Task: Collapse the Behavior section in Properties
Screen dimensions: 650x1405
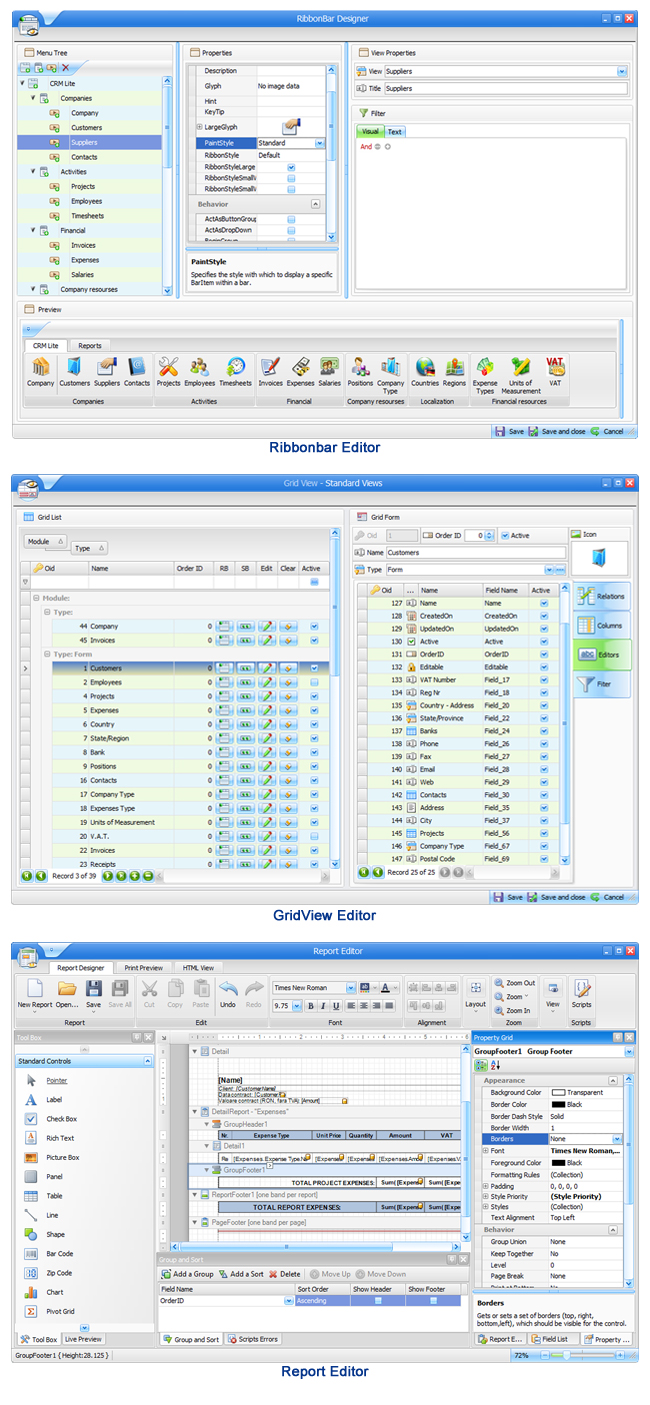Action: [315, 203]
